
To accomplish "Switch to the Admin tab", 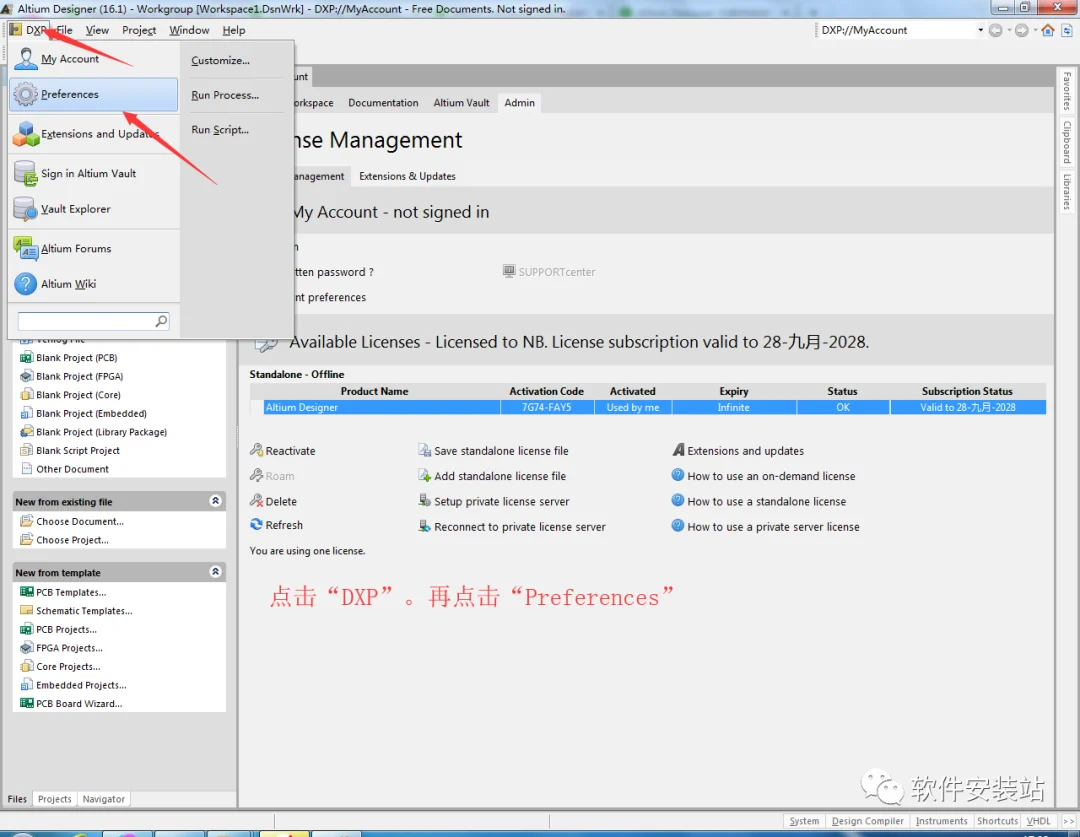I will click(519, 103).
